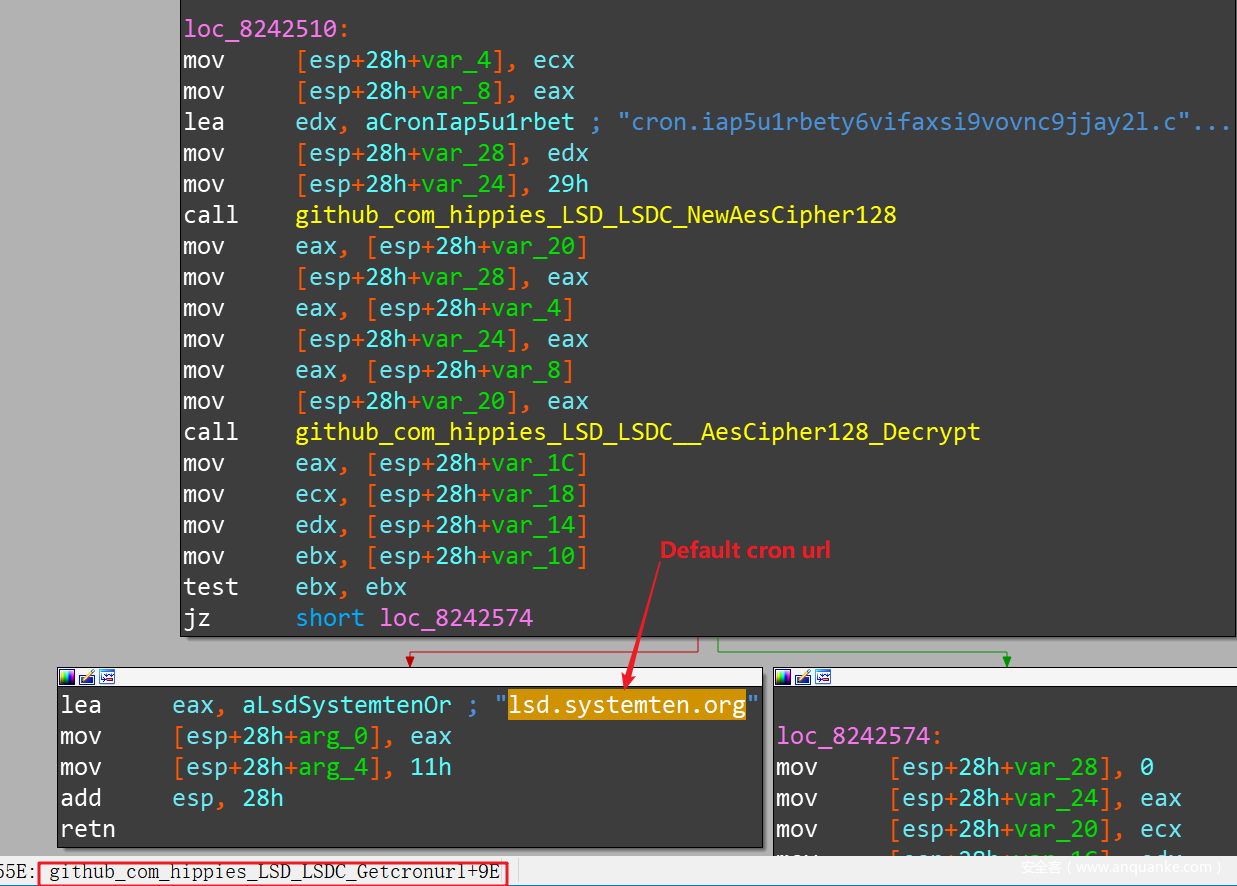Click the group nodes icon on the loc_8242574 node
The width and height of the screenshot is (1237, 886).
822,677
